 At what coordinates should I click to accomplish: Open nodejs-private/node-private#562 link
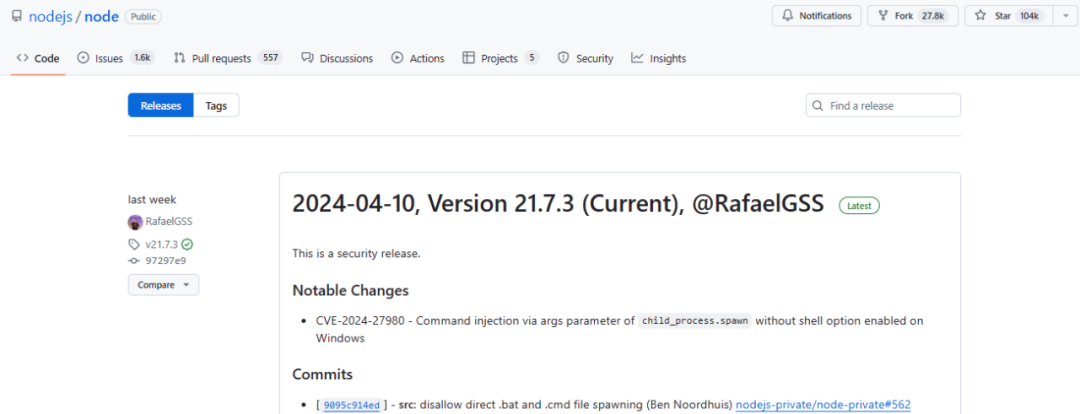click(823, 404)
